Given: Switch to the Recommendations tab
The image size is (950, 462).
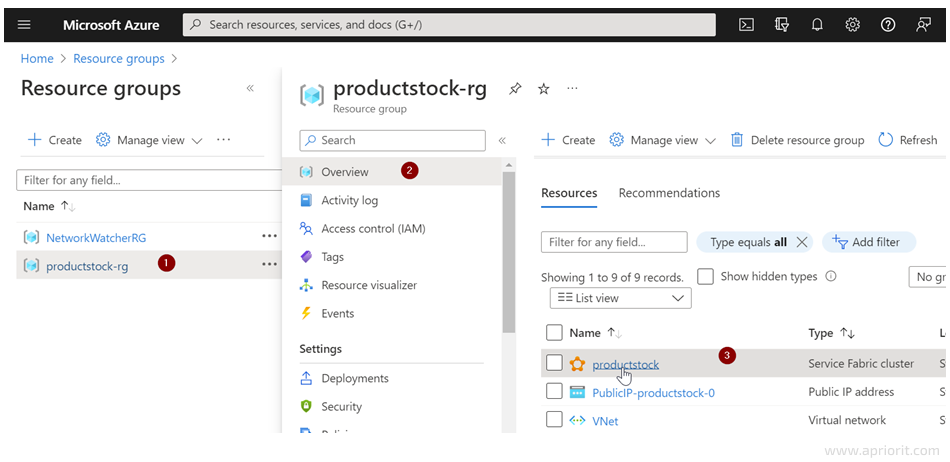Looking at the screenshot, I should coord(669,193).
